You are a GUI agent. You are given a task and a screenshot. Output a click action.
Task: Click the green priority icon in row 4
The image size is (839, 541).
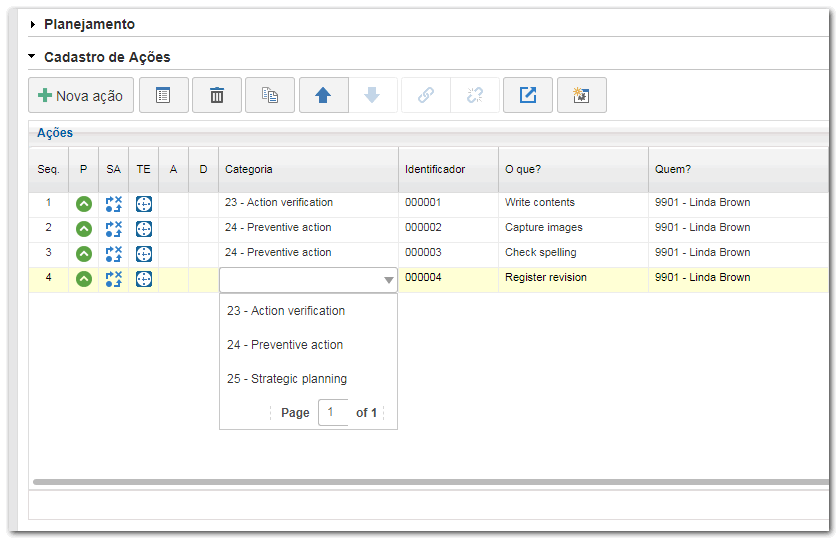(x=84, y=279)
